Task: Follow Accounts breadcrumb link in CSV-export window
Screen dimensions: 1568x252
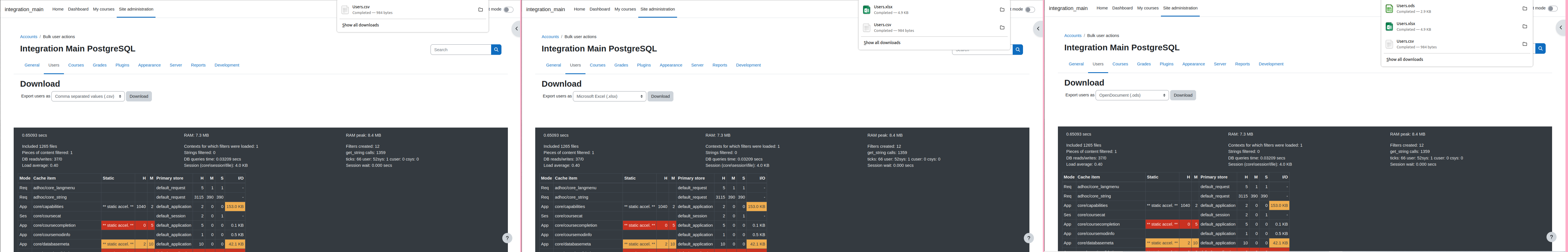Action: point(28,37)
